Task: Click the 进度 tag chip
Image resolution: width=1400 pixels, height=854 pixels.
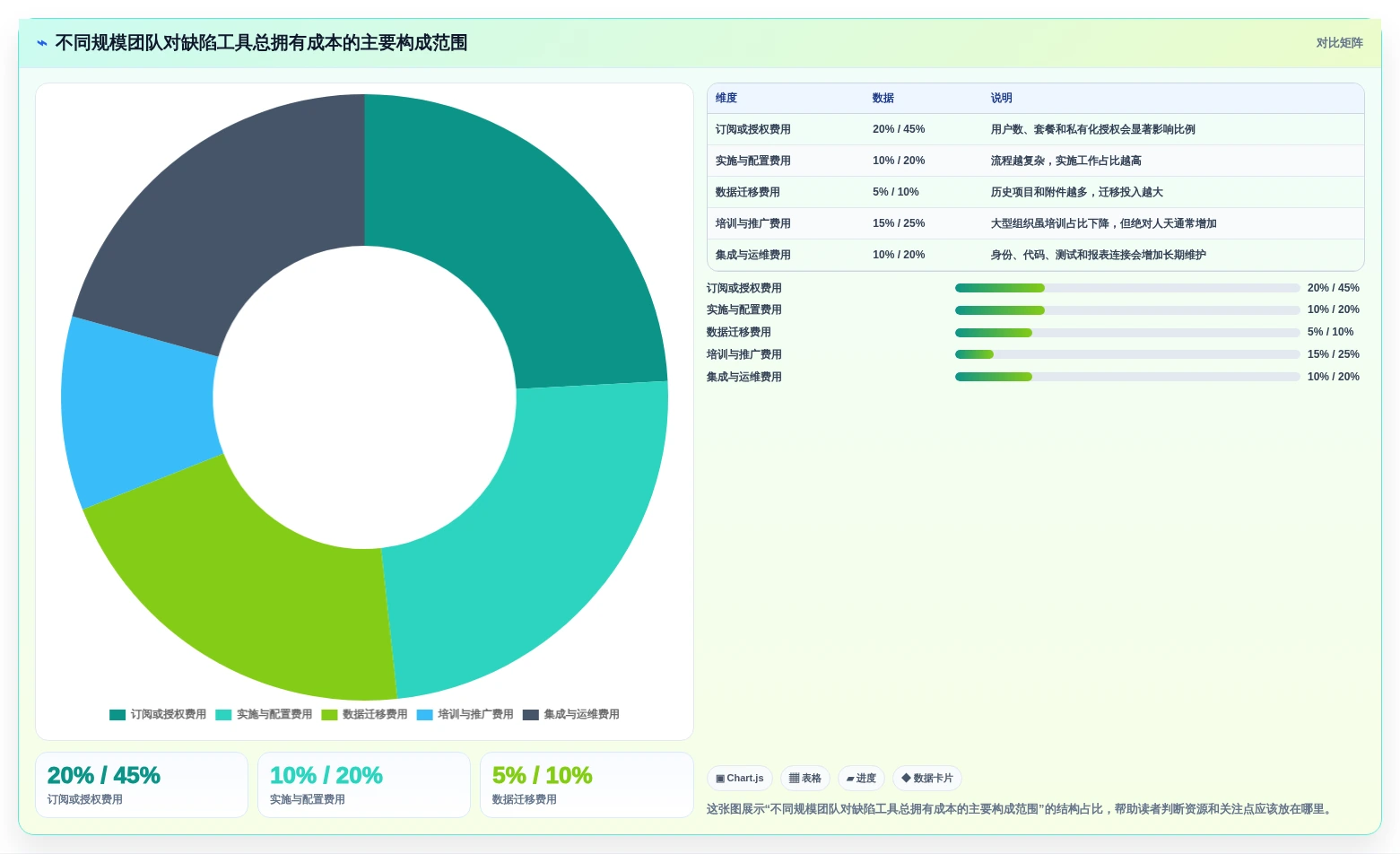Action: click(862, 779)
